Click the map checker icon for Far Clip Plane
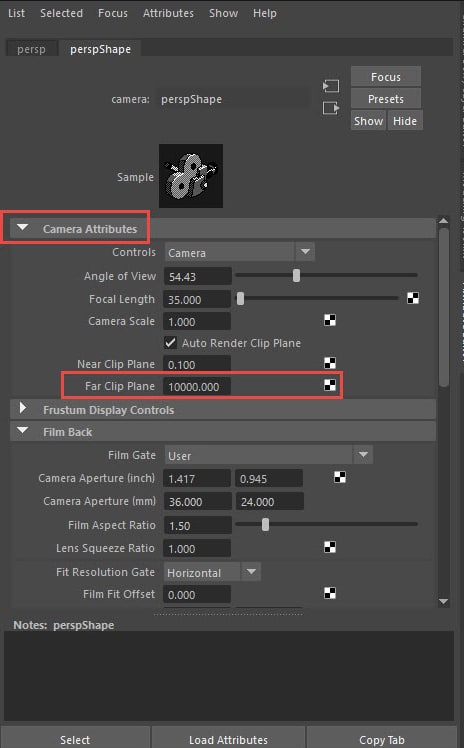This screenshot has height=748, width=464. [330, 385]
